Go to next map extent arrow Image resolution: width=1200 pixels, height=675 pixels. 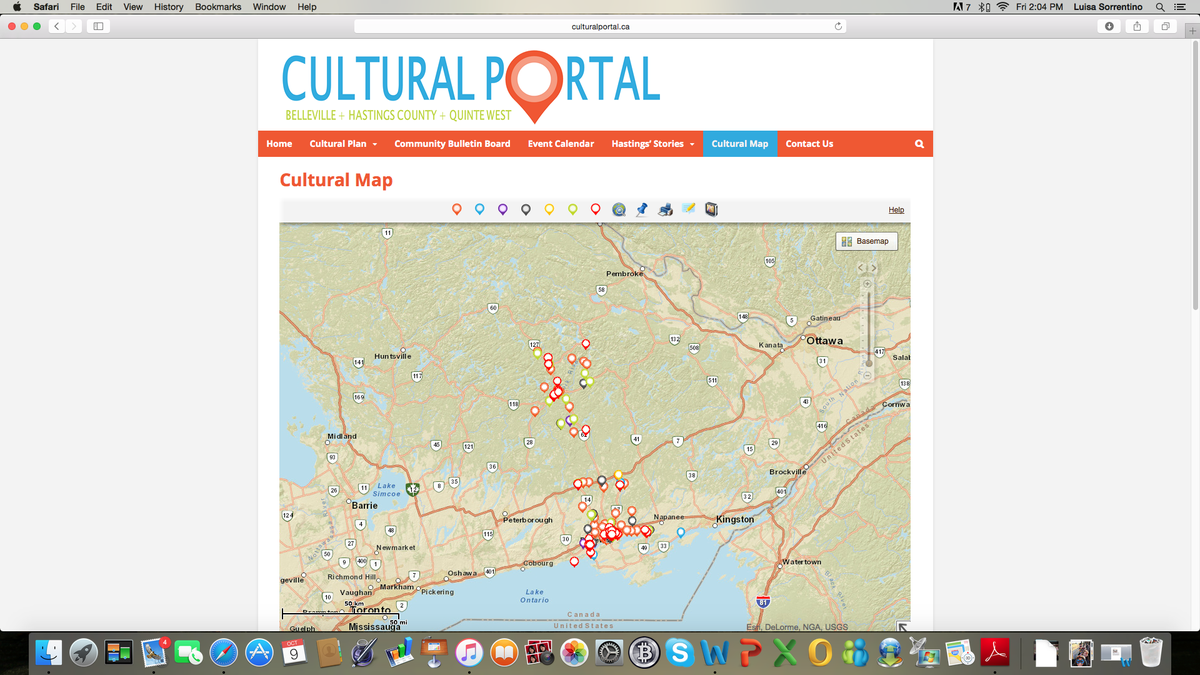point(873,268)
